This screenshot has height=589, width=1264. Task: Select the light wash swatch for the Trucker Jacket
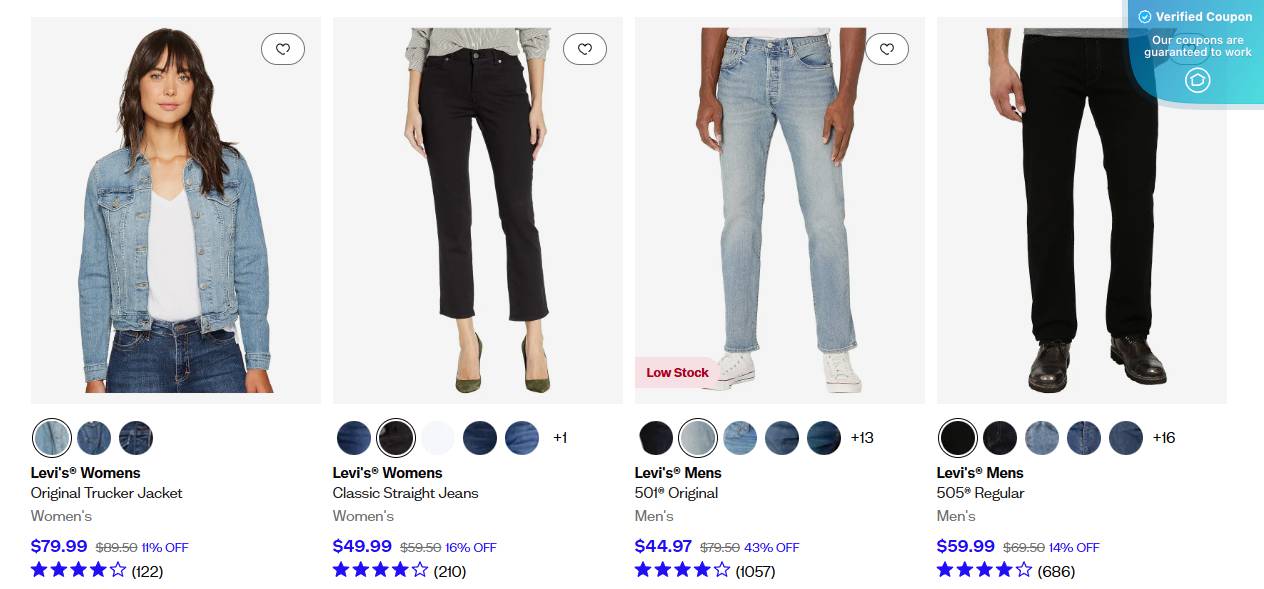[52, 437]
